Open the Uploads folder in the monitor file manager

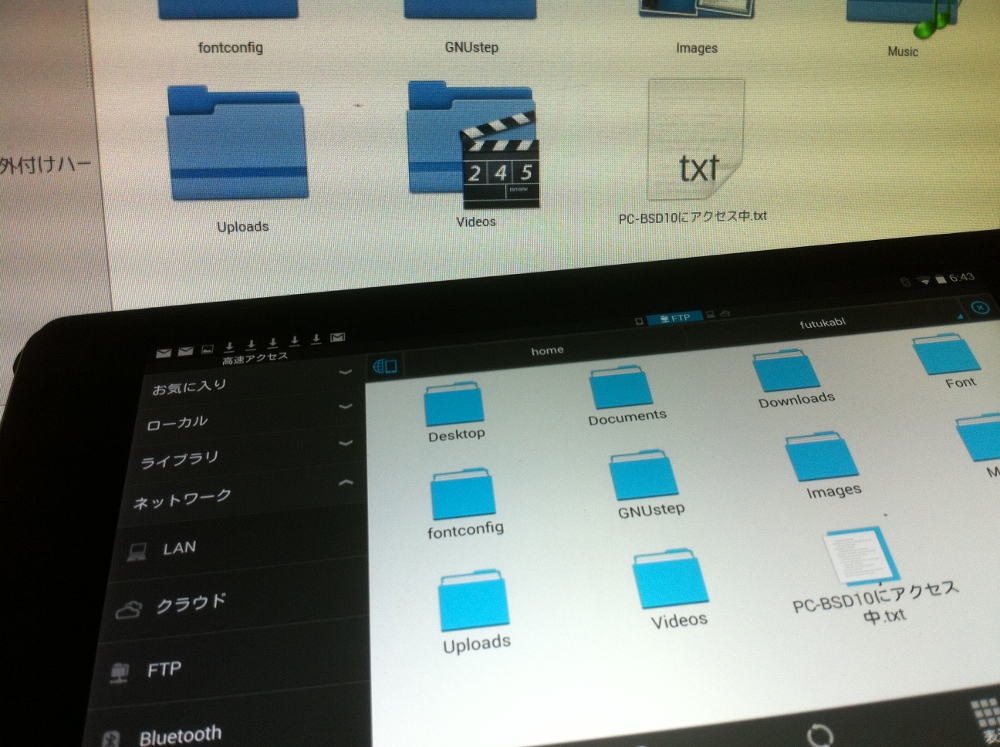click(237, 143)
